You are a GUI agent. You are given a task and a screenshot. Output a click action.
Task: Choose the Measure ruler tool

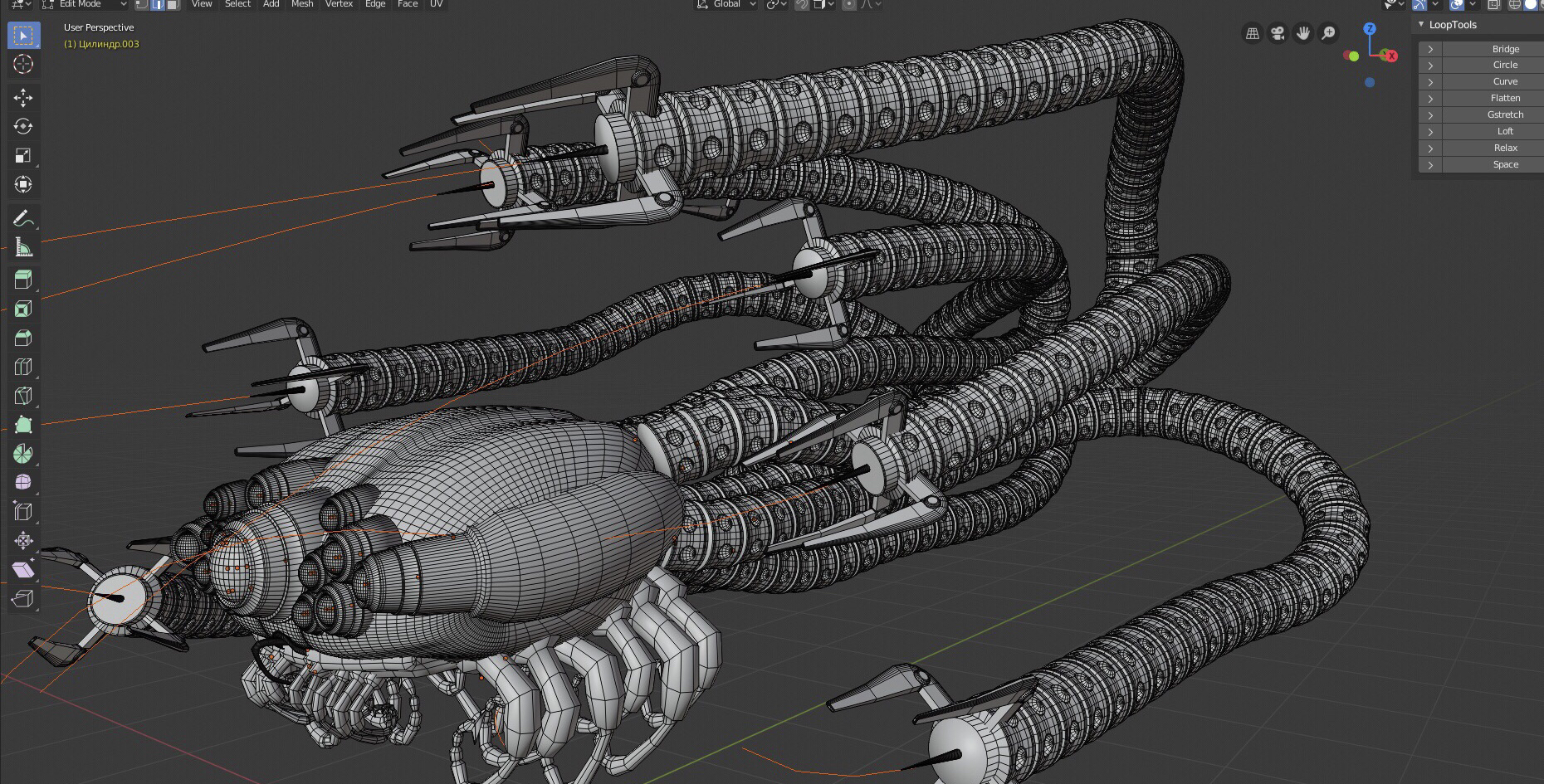[23, 247]
